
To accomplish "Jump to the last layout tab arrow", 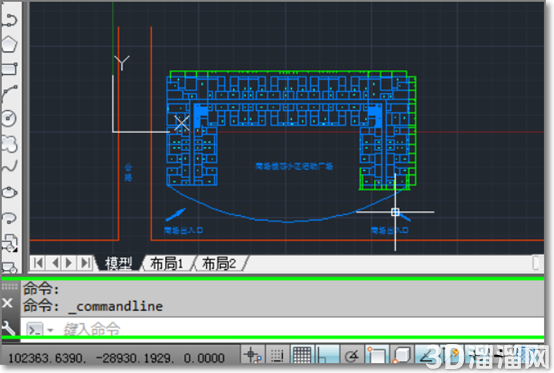I will click(85, 263).
